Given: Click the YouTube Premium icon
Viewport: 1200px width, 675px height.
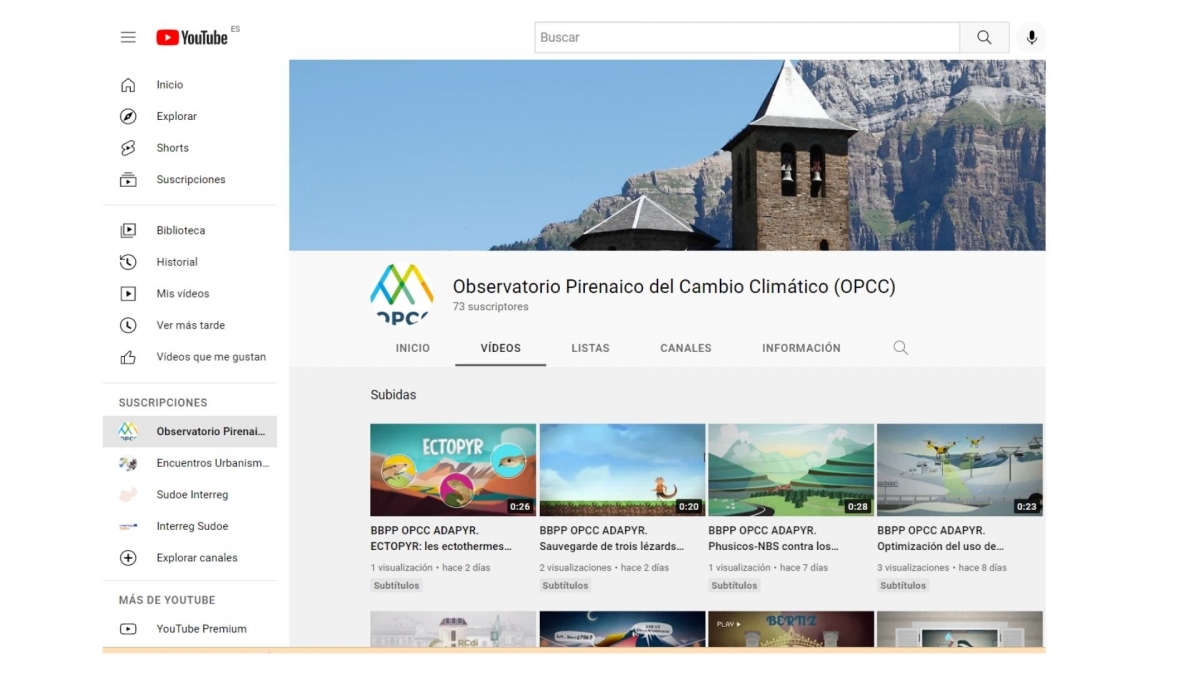Looking at the screenshot, I should pyautogui.click(x=128, y=629).
